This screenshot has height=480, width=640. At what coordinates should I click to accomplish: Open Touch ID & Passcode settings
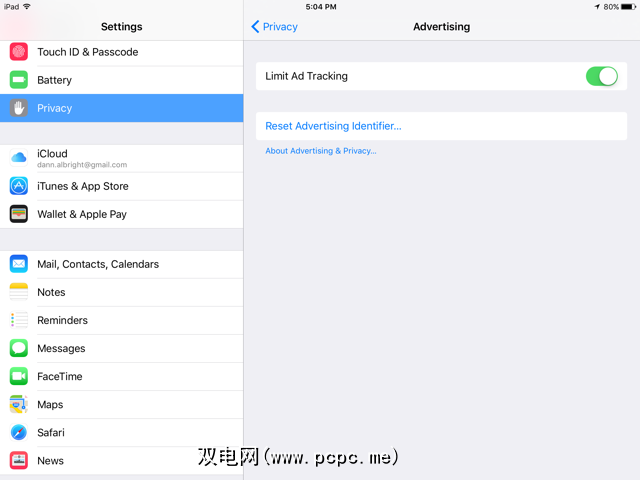tap(122, 52)
